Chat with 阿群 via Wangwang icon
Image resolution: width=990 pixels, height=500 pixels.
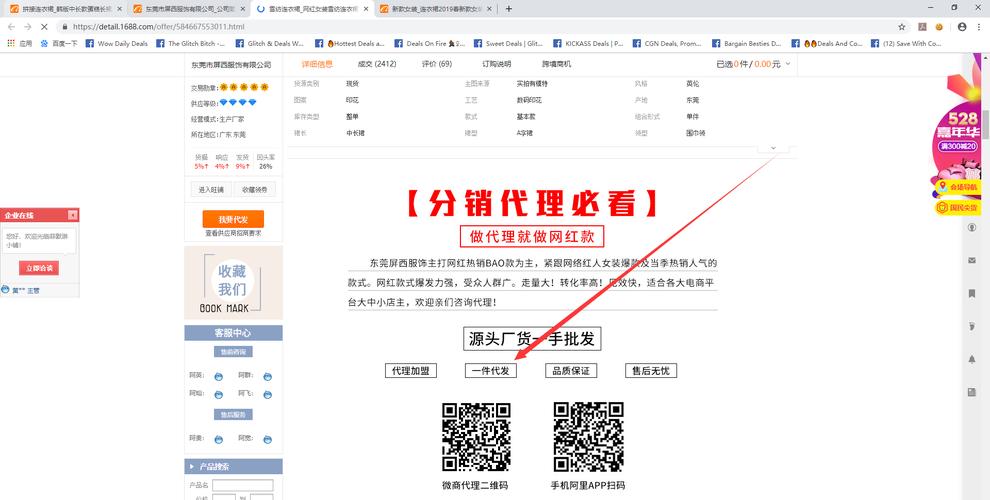(x=268, y=376)
